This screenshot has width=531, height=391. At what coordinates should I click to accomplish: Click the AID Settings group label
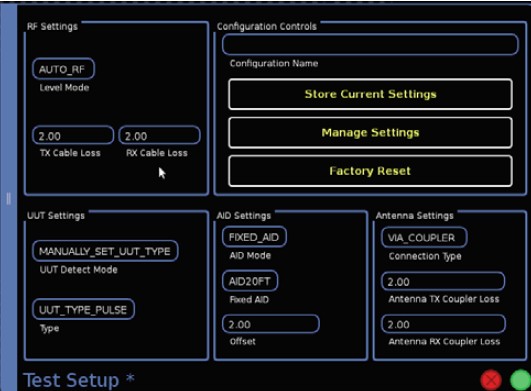pos(244,216)
